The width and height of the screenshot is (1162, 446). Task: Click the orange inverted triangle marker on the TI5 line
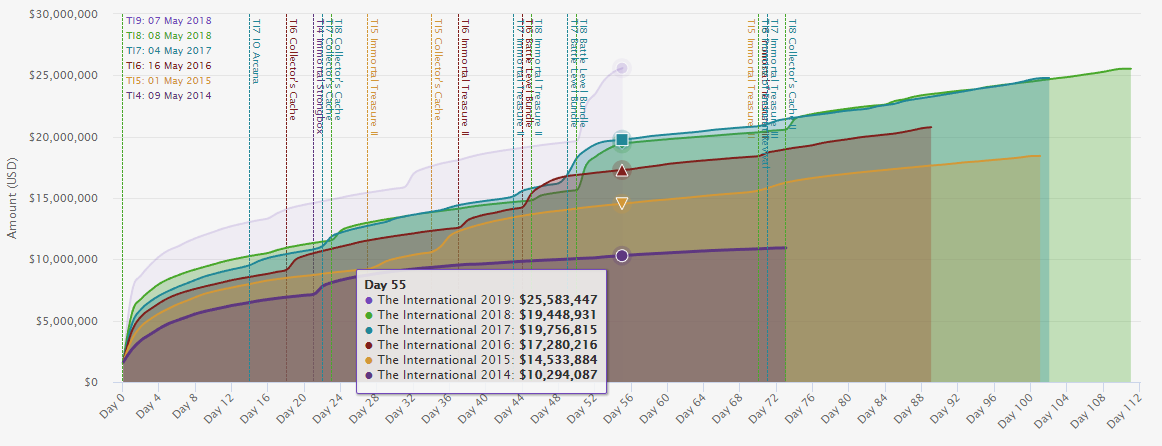[x=622, y=204]
